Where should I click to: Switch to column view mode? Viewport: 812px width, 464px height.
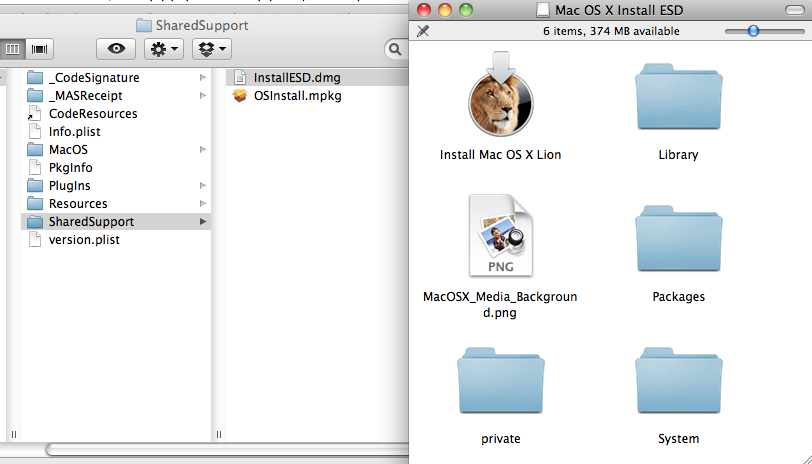coord(12,49)
